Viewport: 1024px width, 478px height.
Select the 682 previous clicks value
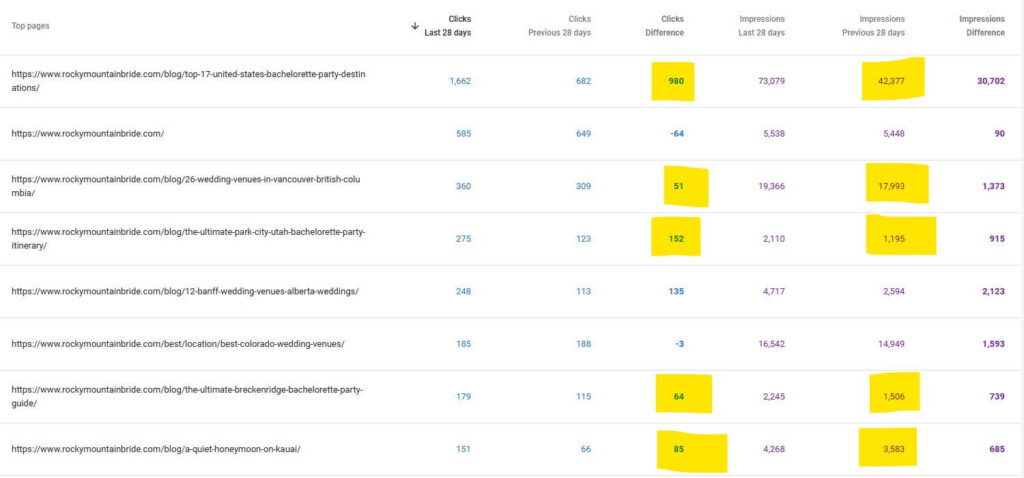[x=583, y=82]
